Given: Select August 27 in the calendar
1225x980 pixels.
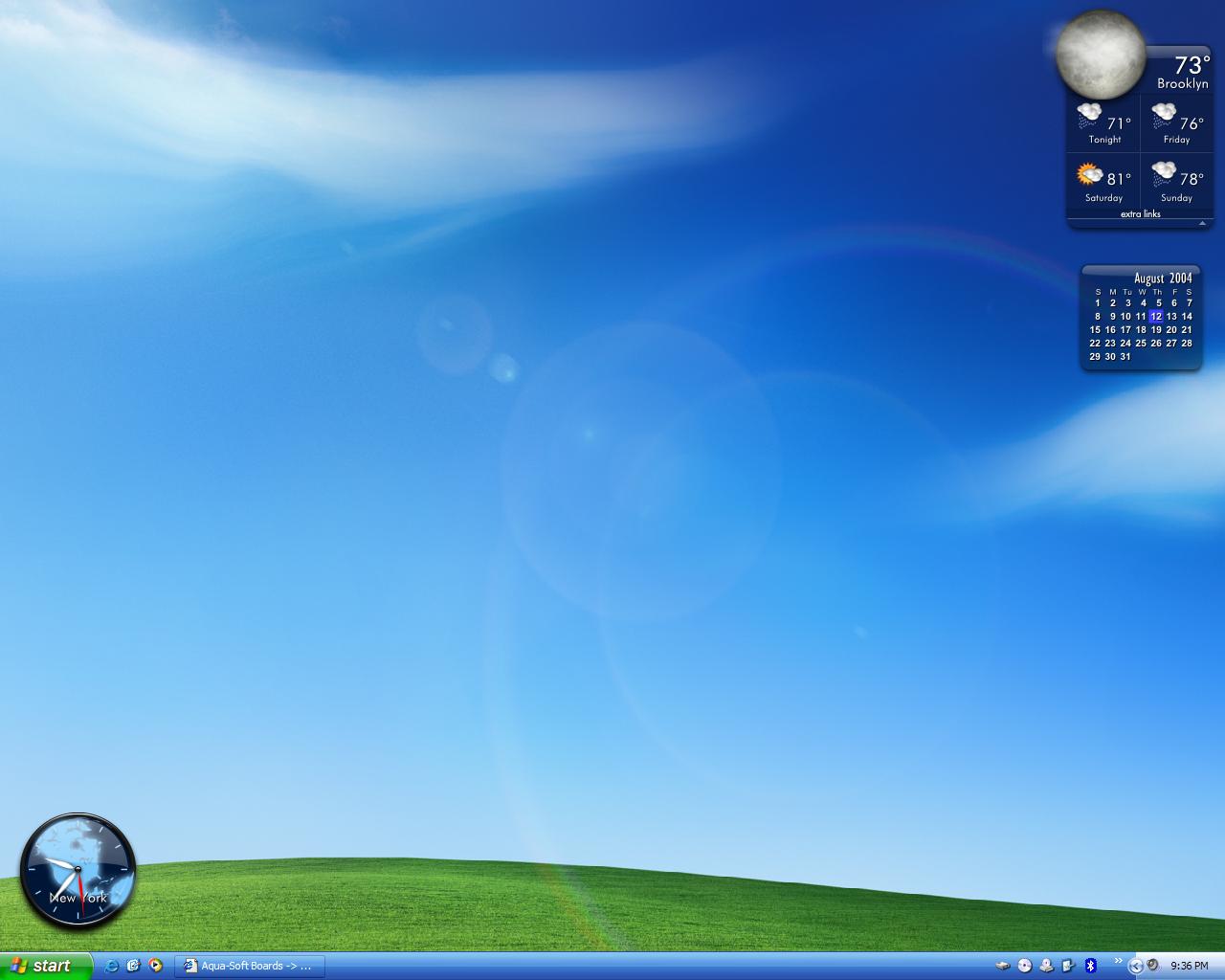Looking at the screenshot, I should [x=1171, y=343].
